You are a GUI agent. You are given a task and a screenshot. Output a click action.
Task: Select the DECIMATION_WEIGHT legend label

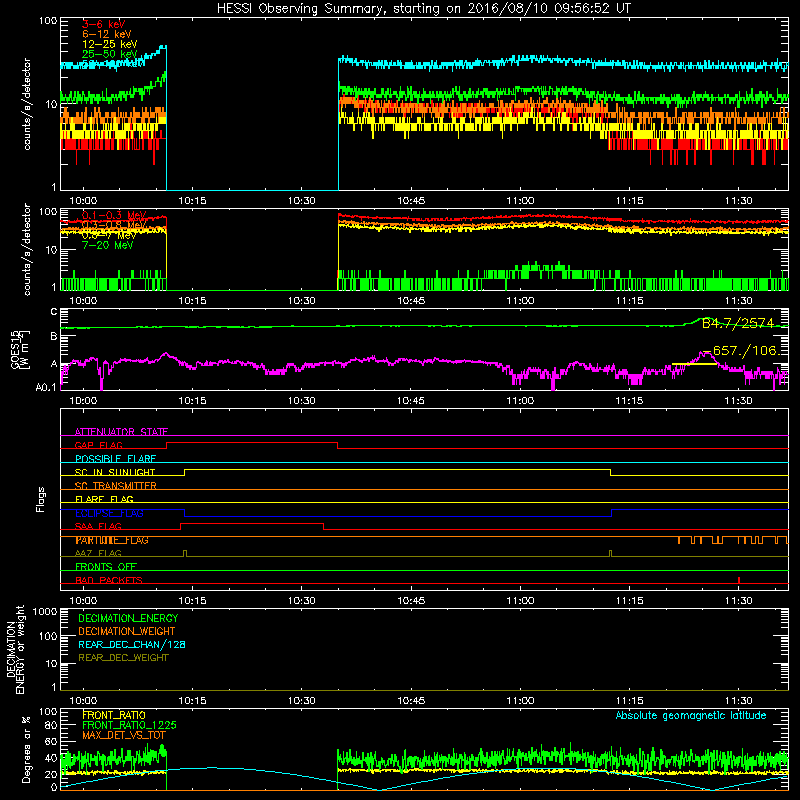coord(127,631)
